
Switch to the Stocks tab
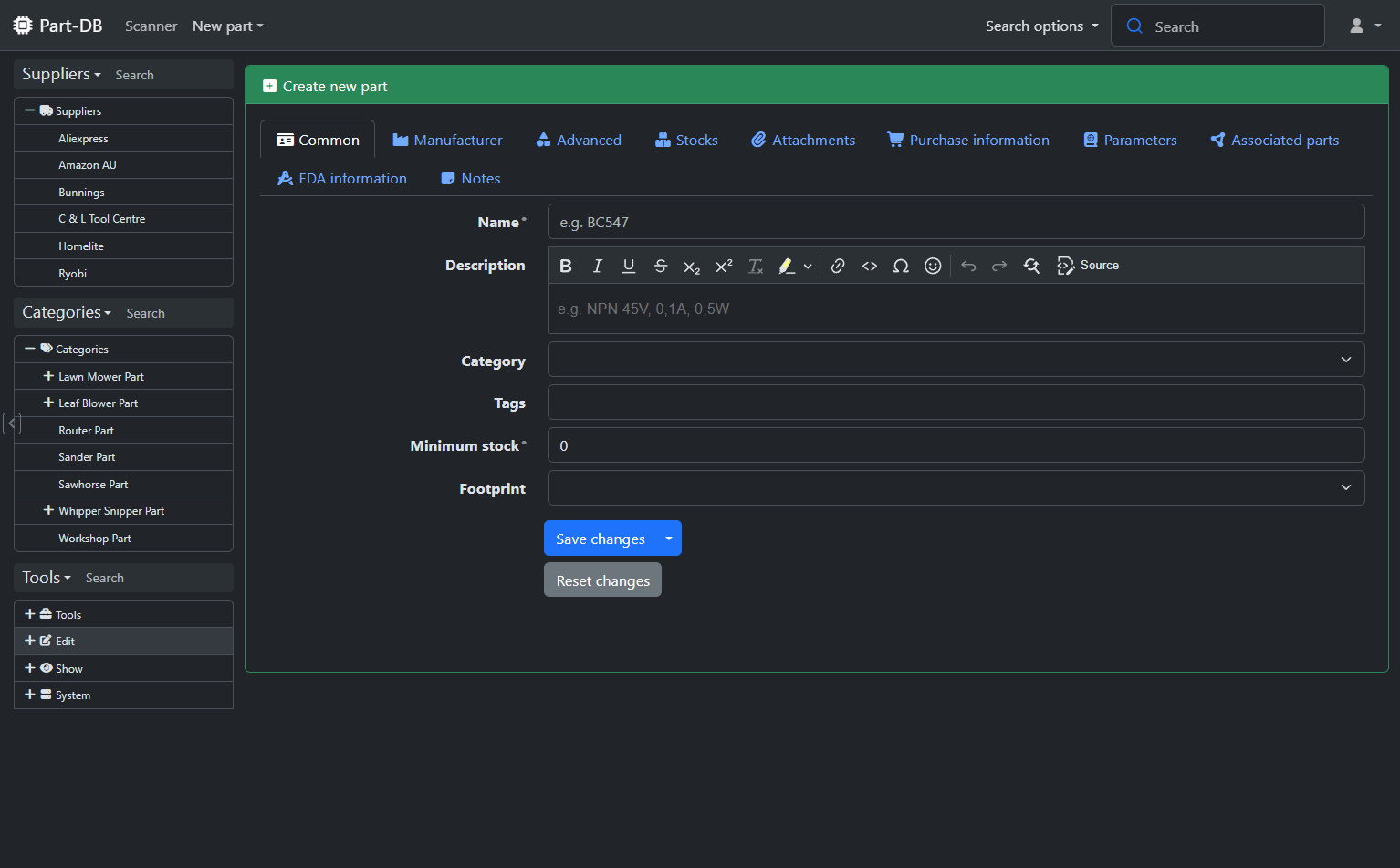click(686, 140)
